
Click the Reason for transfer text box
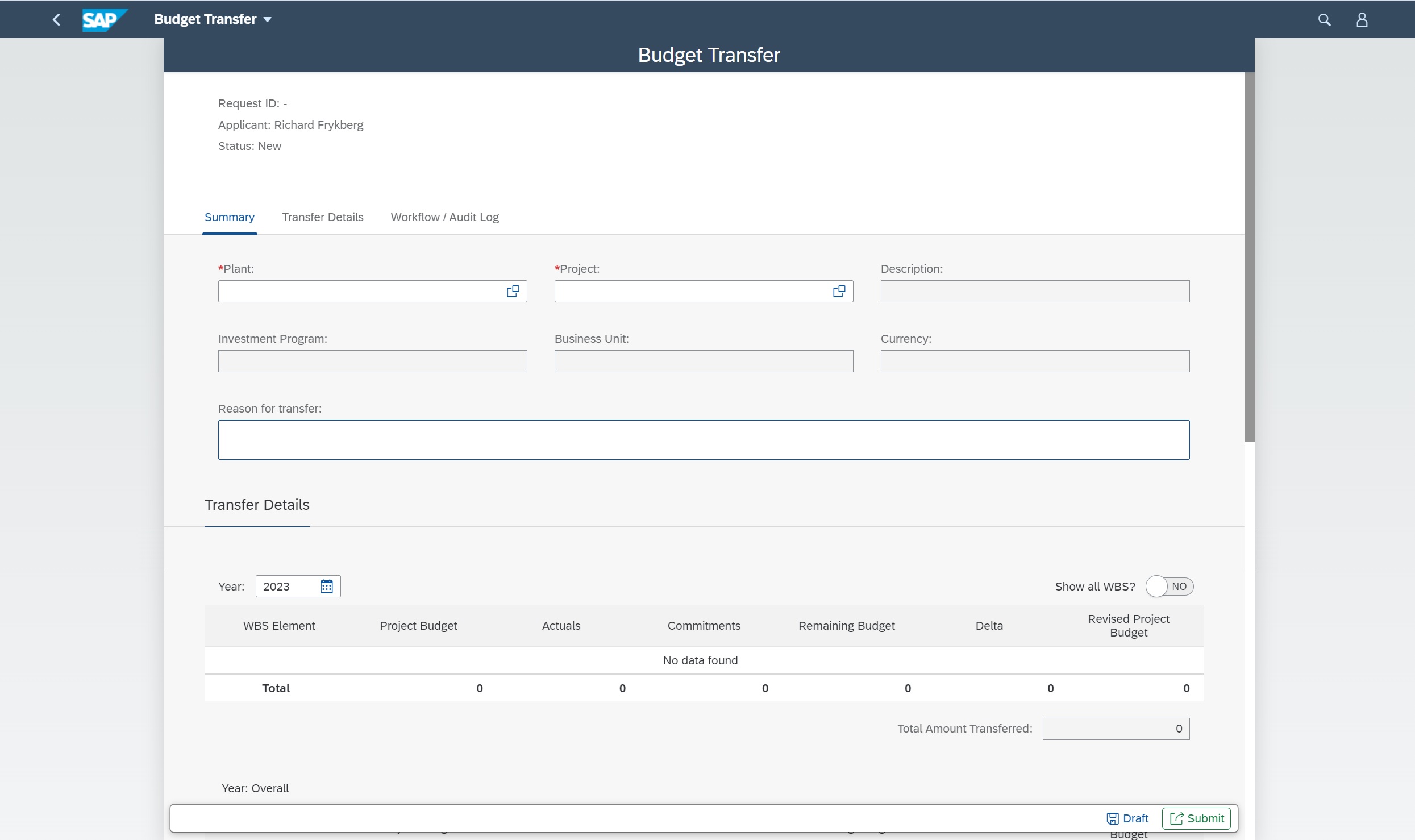pyautogui.click(x=704, y=439)
